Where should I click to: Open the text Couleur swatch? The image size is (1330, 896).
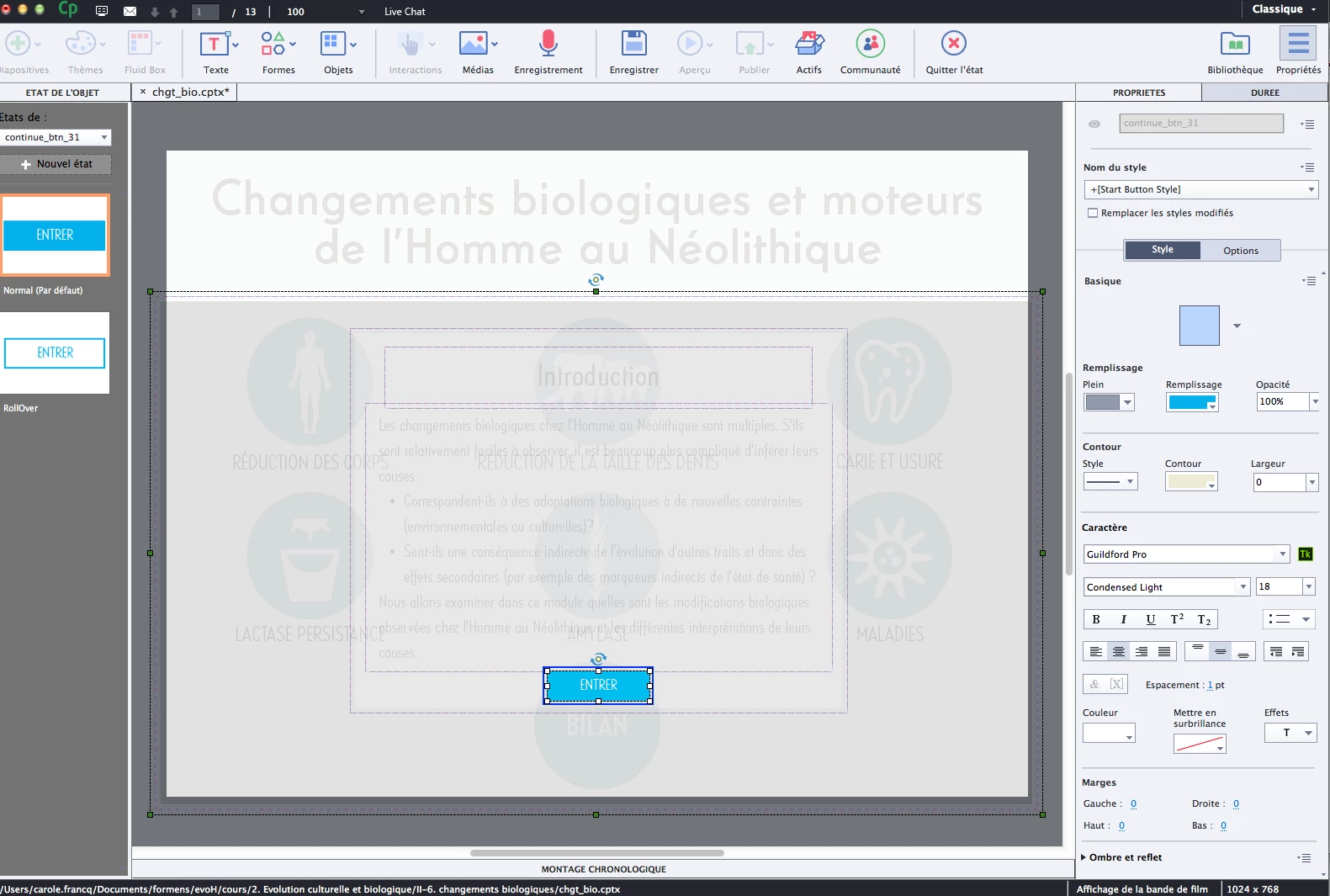click(x=1109, y=733)
